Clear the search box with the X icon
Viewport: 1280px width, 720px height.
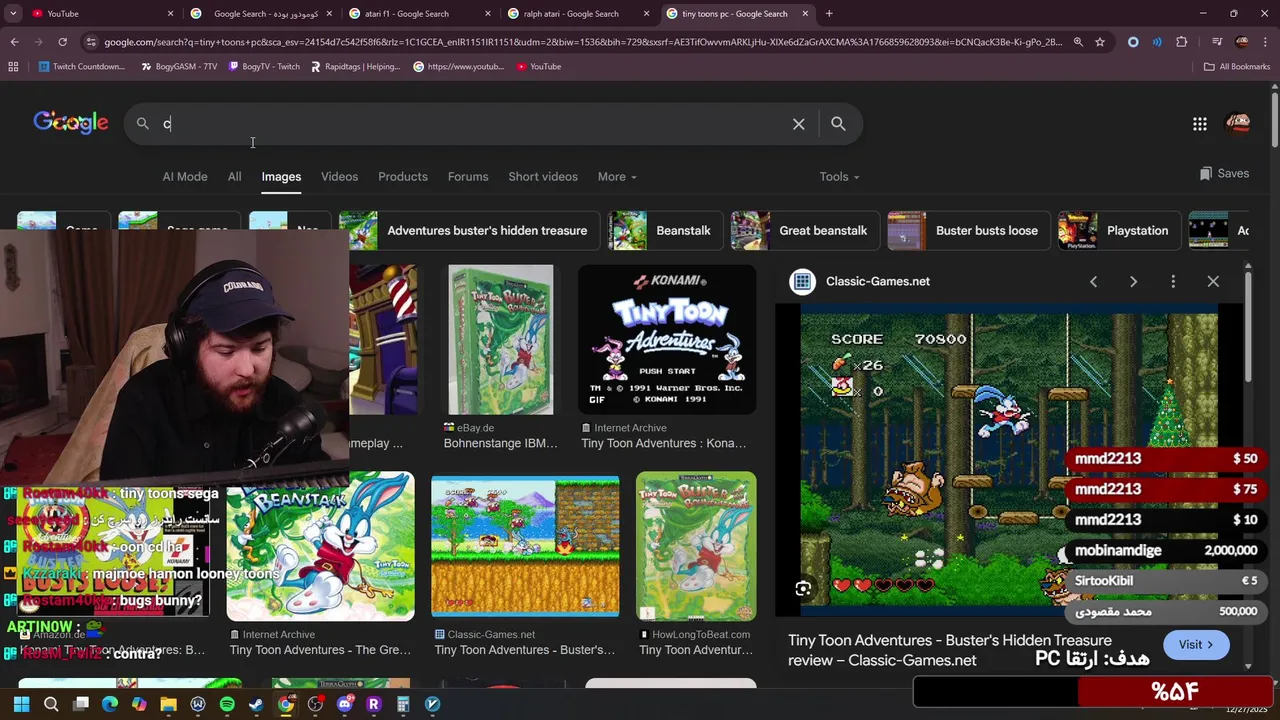pos(798,124)
